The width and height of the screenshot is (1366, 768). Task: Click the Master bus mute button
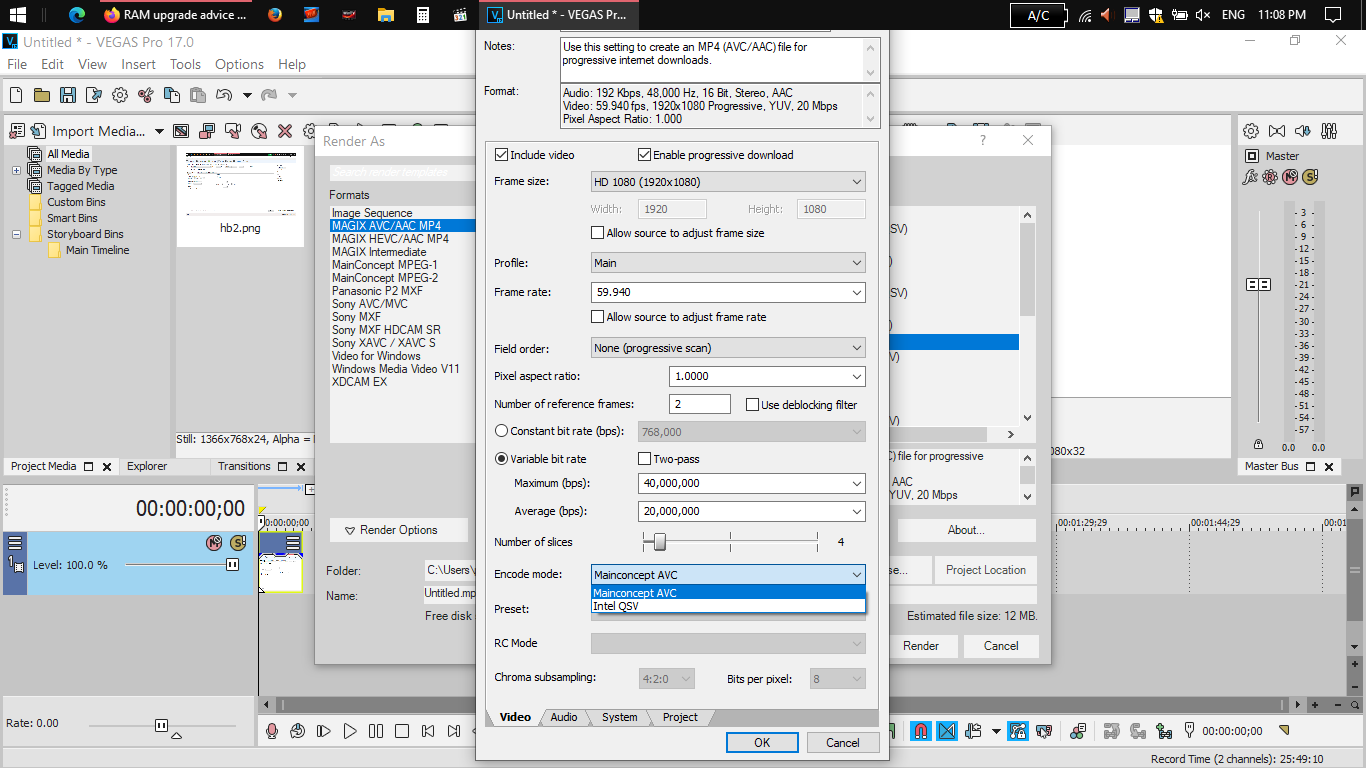point(1290,177)
